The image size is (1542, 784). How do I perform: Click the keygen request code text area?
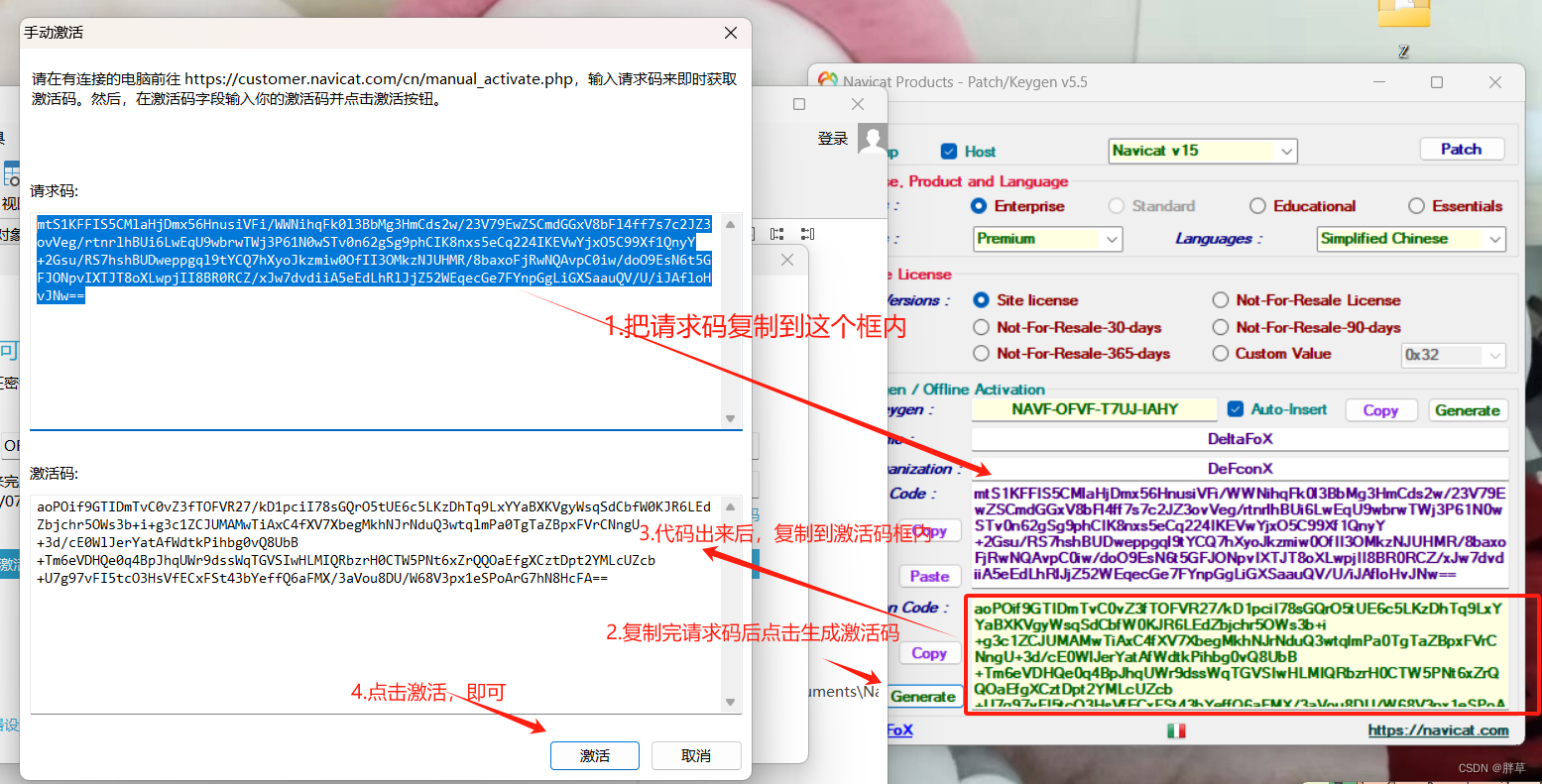[1240, 533]
